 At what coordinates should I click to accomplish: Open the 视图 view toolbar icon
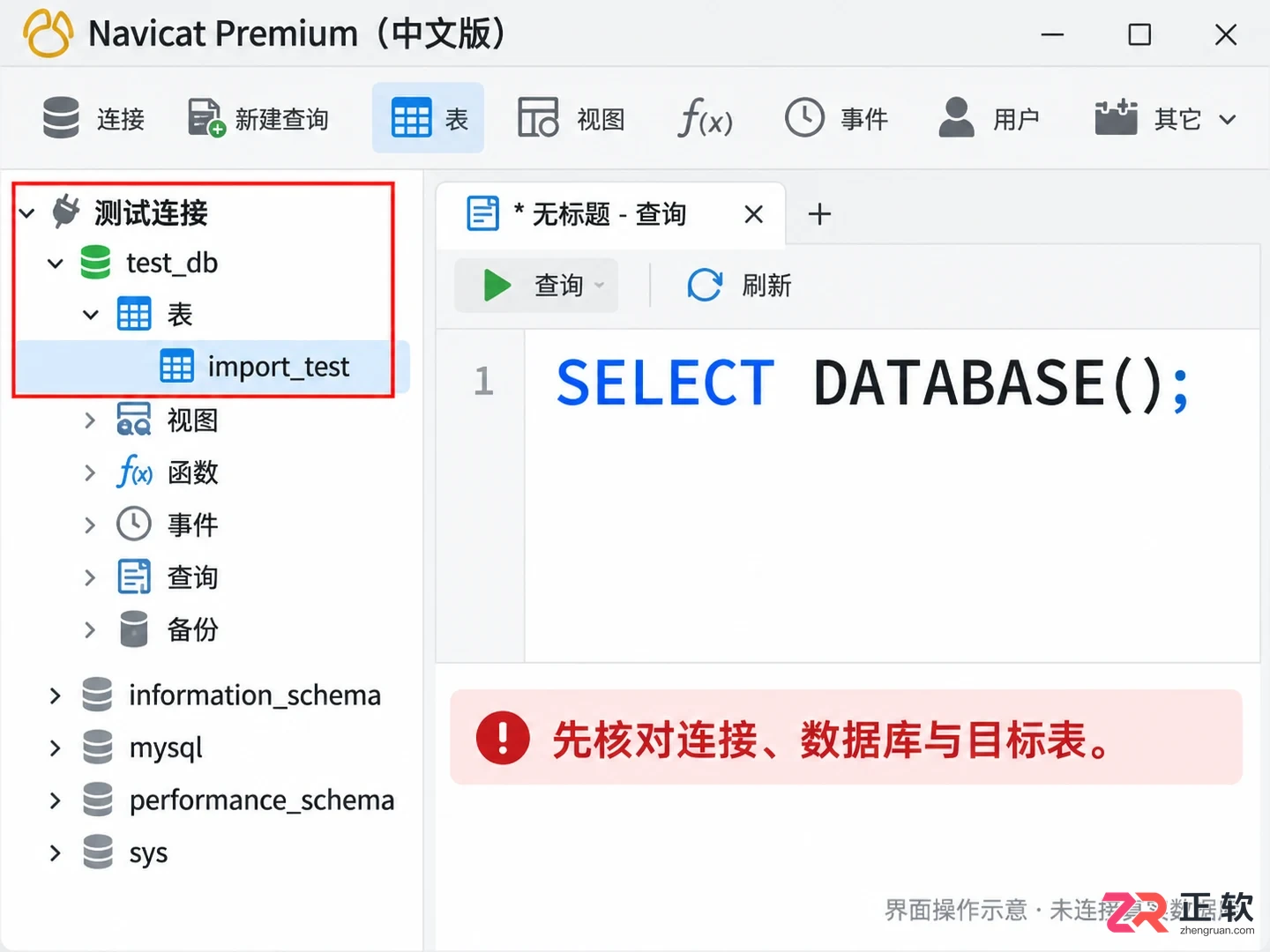click(538, 118)
